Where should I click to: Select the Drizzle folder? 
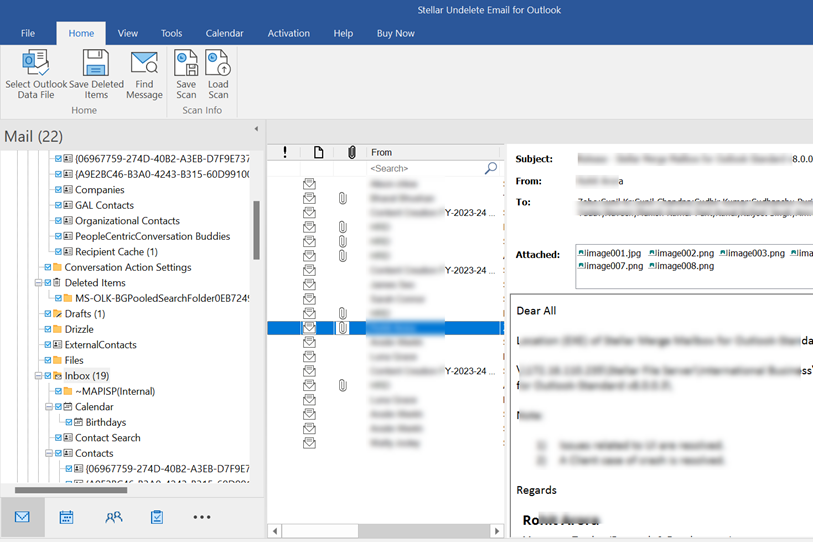79,329
